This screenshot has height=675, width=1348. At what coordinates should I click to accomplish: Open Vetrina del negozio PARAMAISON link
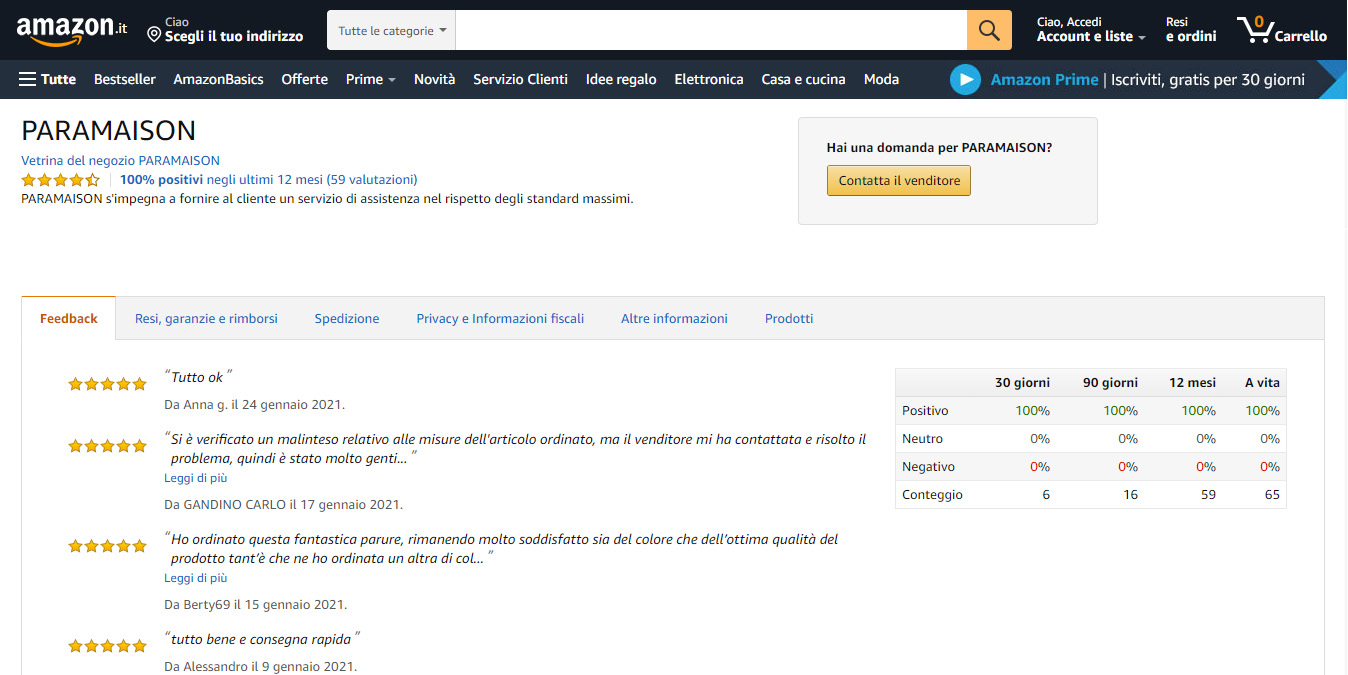[120, 160]
